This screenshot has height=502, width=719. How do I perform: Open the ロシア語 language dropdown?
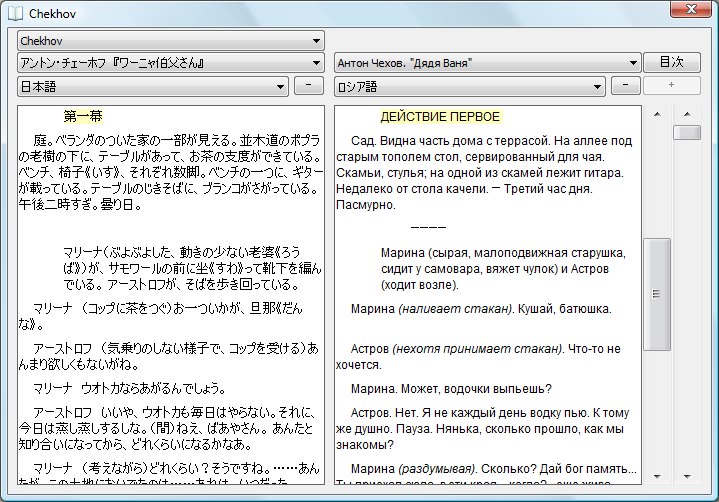tap(470, 87)
